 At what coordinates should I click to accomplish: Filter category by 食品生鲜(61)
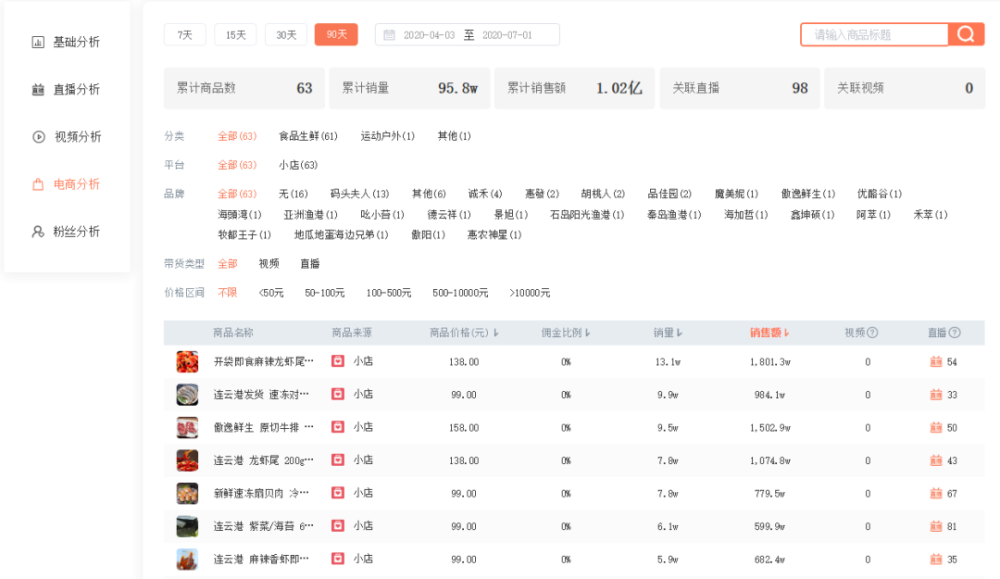tap(308, 136)
